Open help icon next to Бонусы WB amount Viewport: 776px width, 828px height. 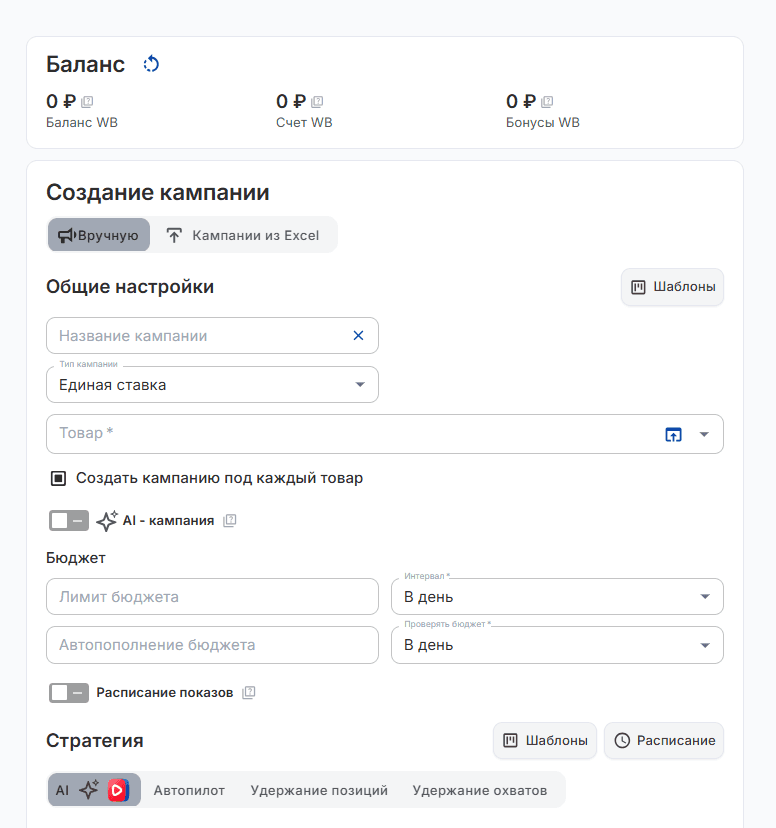tap(547, 101)
